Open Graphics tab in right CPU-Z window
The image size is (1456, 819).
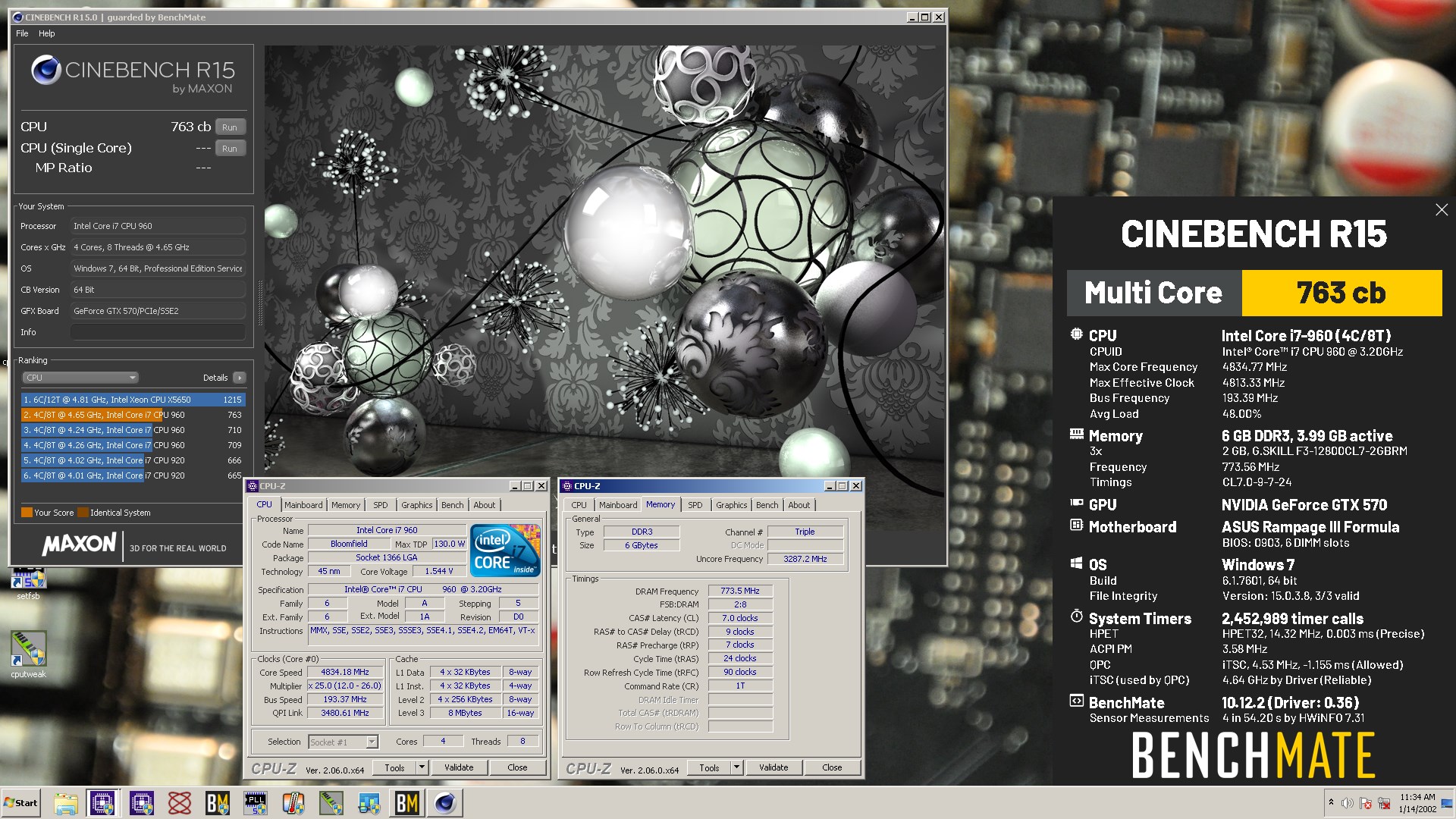732,505
